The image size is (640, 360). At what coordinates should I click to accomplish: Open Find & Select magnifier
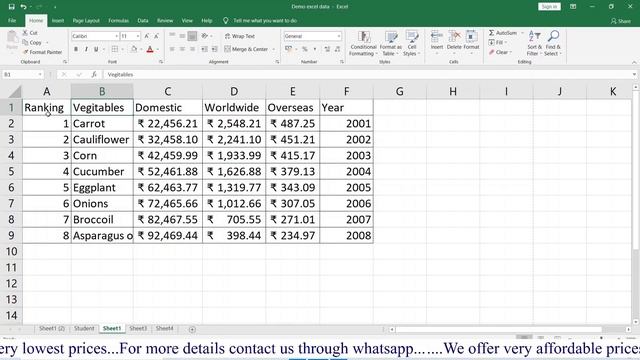click(x=553, y=43)
